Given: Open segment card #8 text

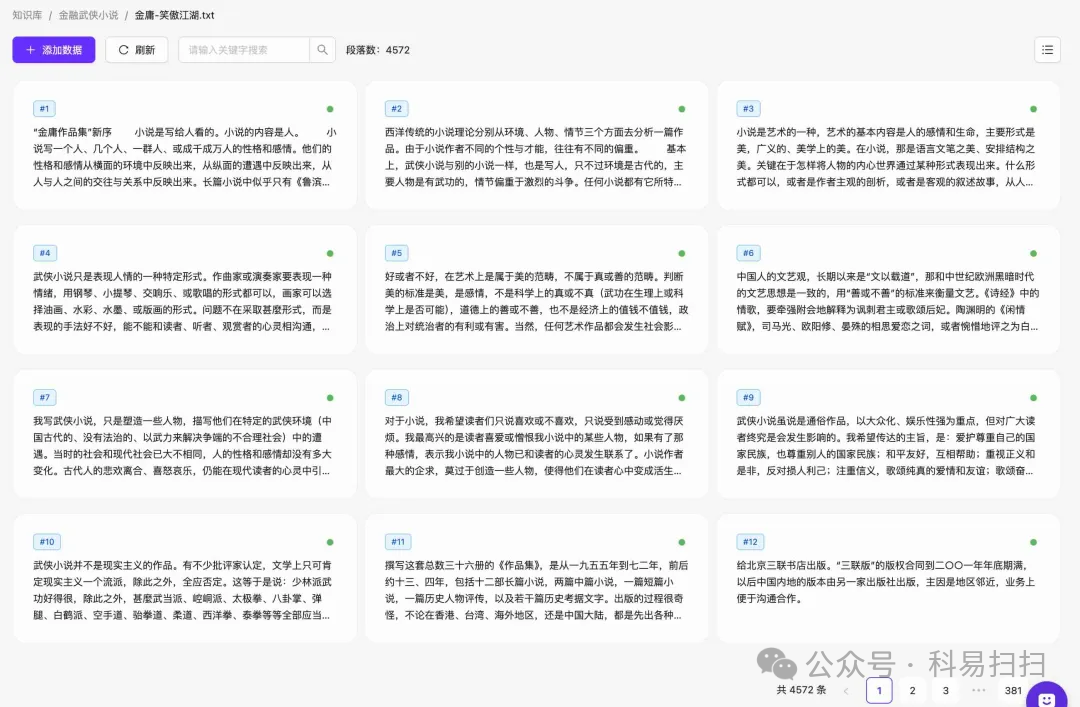Looking at the screenshot, I should (535, 446).
